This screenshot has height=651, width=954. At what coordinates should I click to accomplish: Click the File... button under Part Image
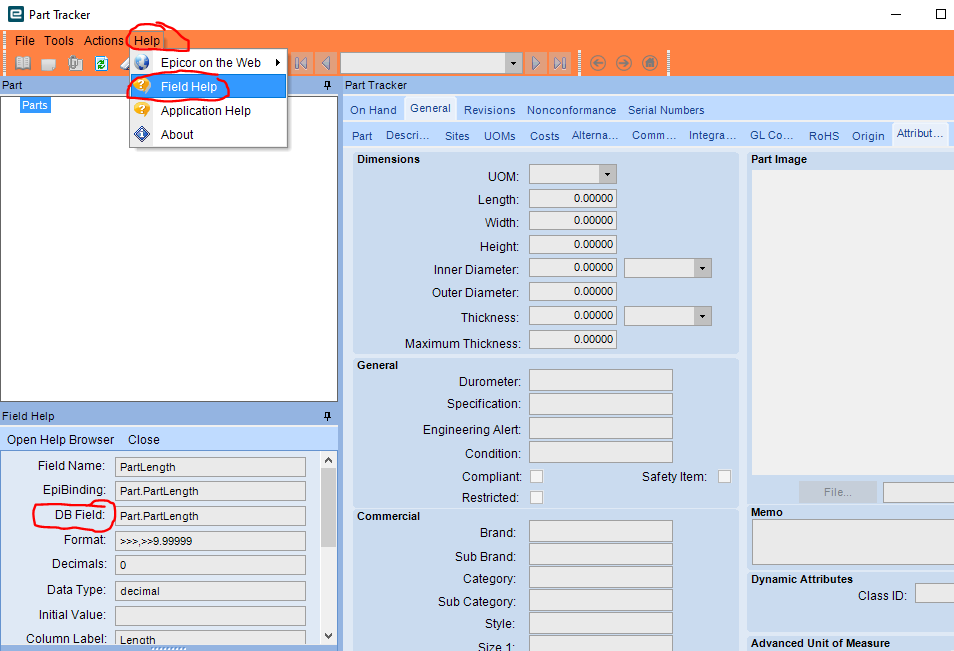[838, 492]
